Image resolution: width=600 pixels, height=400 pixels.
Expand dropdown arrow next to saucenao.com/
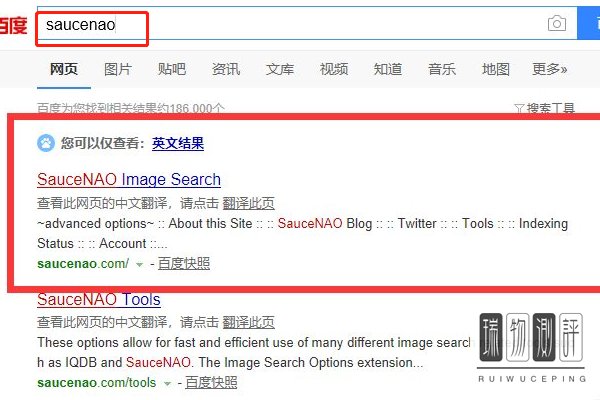pos(140,264)
